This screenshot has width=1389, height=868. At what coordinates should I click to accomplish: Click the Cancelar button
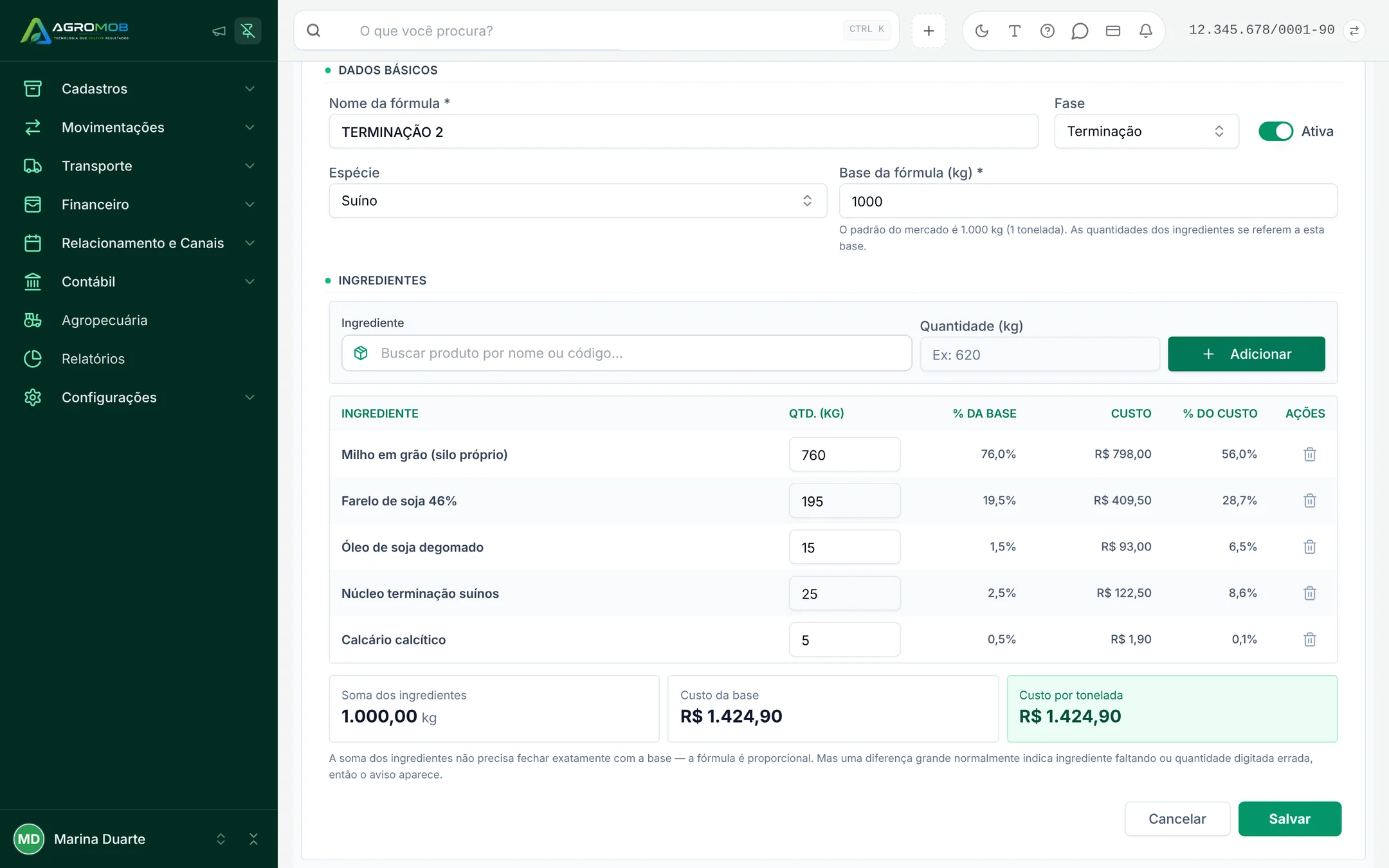[x=1177, y=818]
